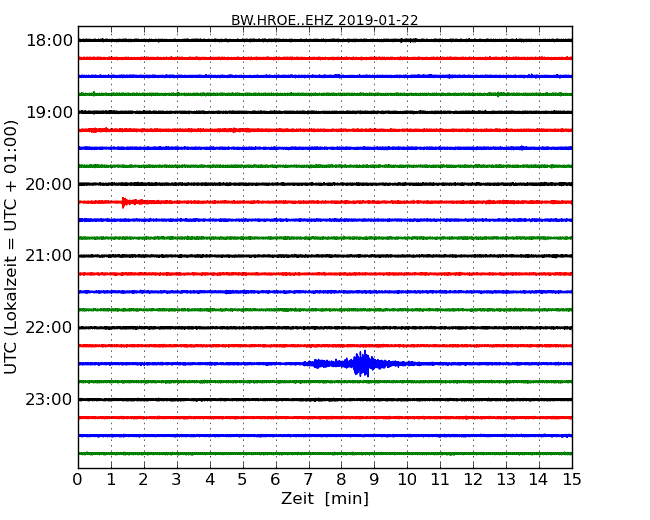Click the x-axis tick label 7
This screenshot has height=520, width=650.
[308, 479]
